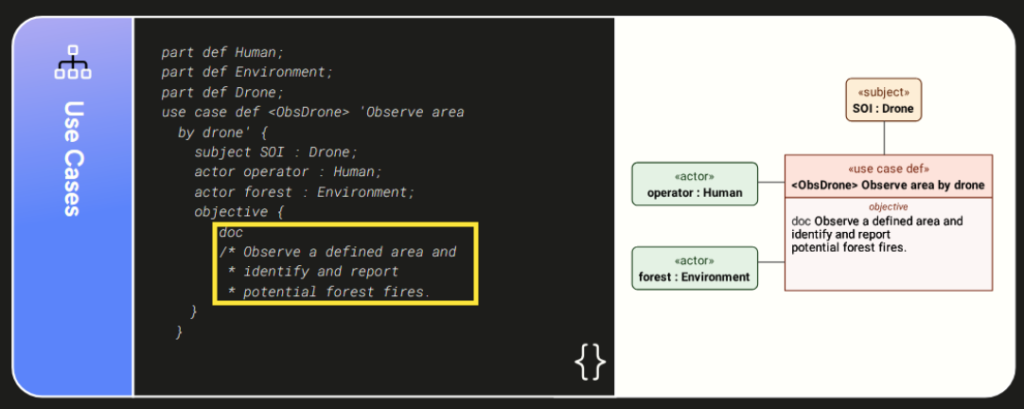Select the forest : Environment actor node

[695, 269]
